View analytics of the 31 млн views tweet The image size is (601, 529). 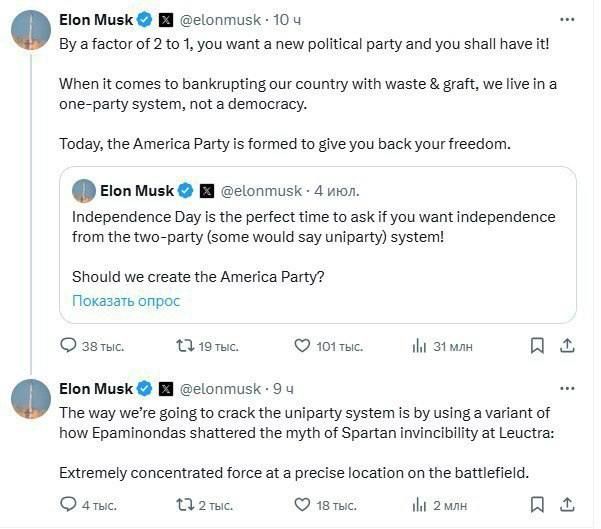[420, 346]
